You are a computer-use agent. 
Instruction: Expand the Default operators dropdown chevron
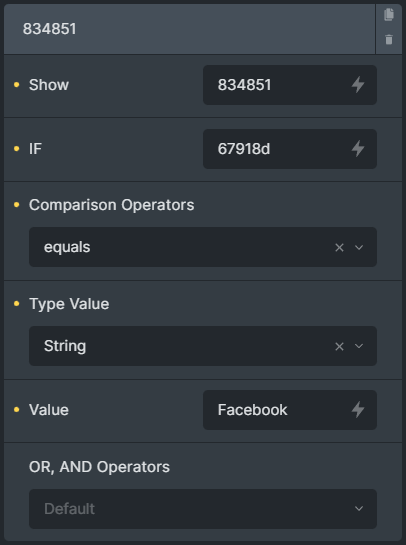(359, 509)
